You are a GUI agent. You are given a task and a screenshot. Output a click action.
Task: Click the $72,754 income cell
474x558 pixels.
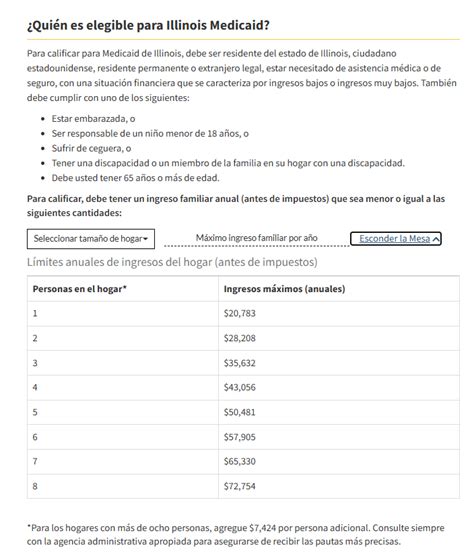coord(339,486)
